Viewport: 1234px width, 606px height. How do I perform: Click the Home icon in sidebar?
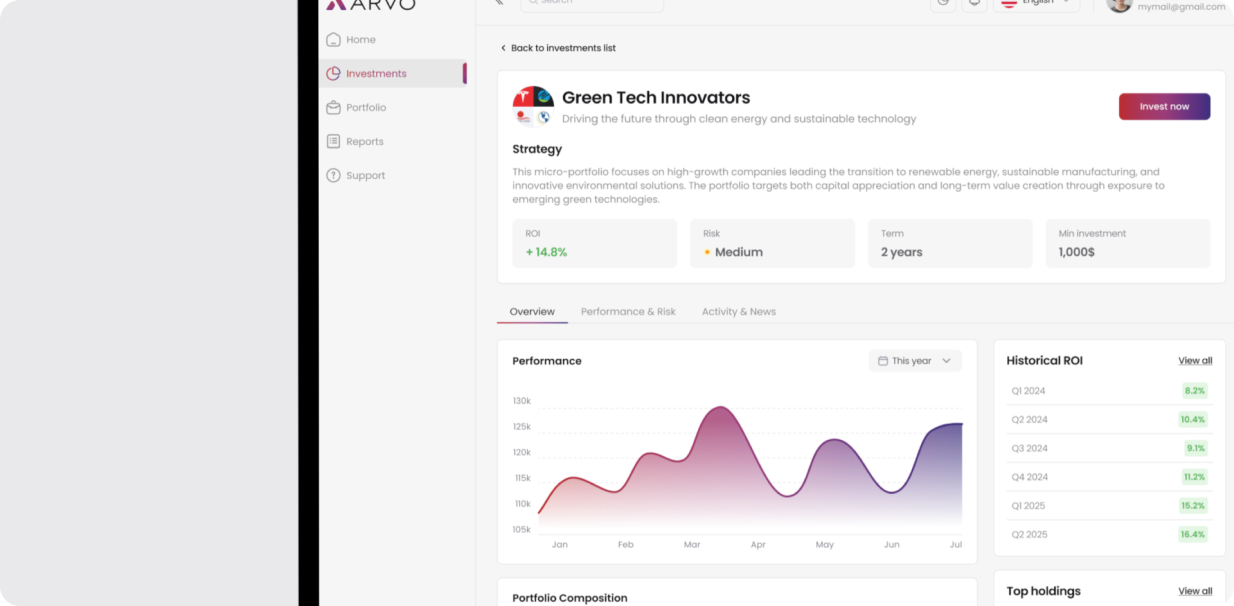pyautogui.click(x=333, y=40)
